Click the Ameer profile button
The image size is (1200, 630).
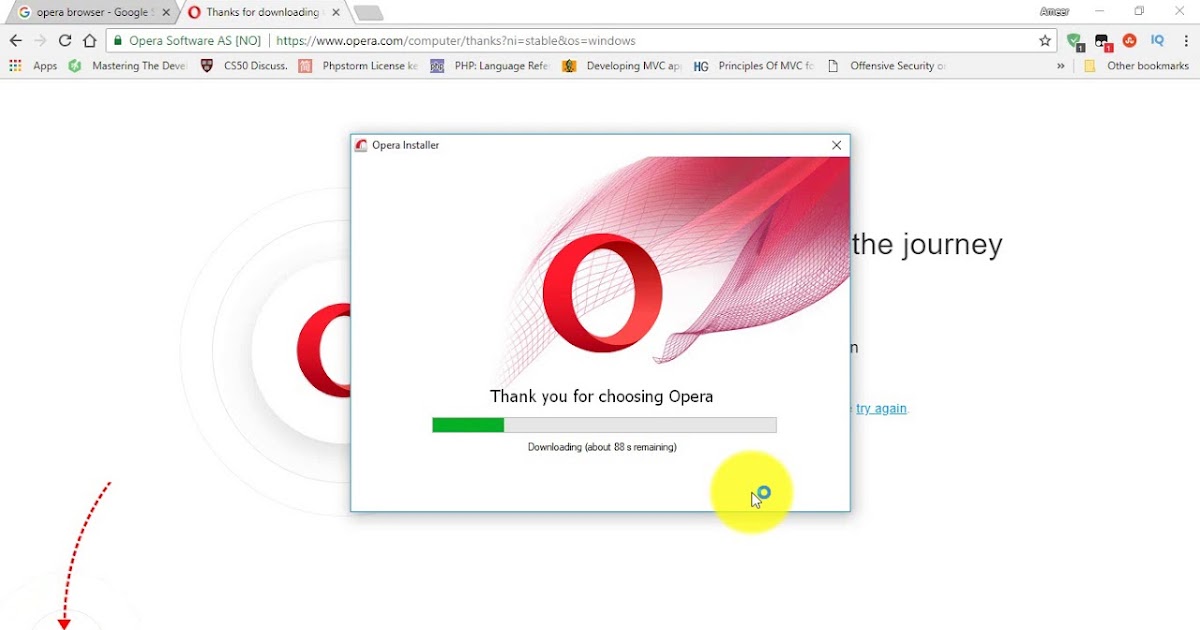pos(1054,12)
